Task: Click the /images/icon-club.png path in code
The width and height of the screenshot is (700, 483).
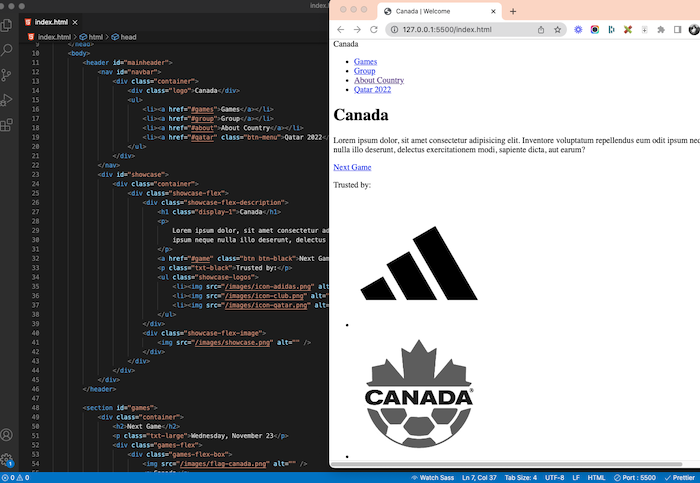Action: 266,296
